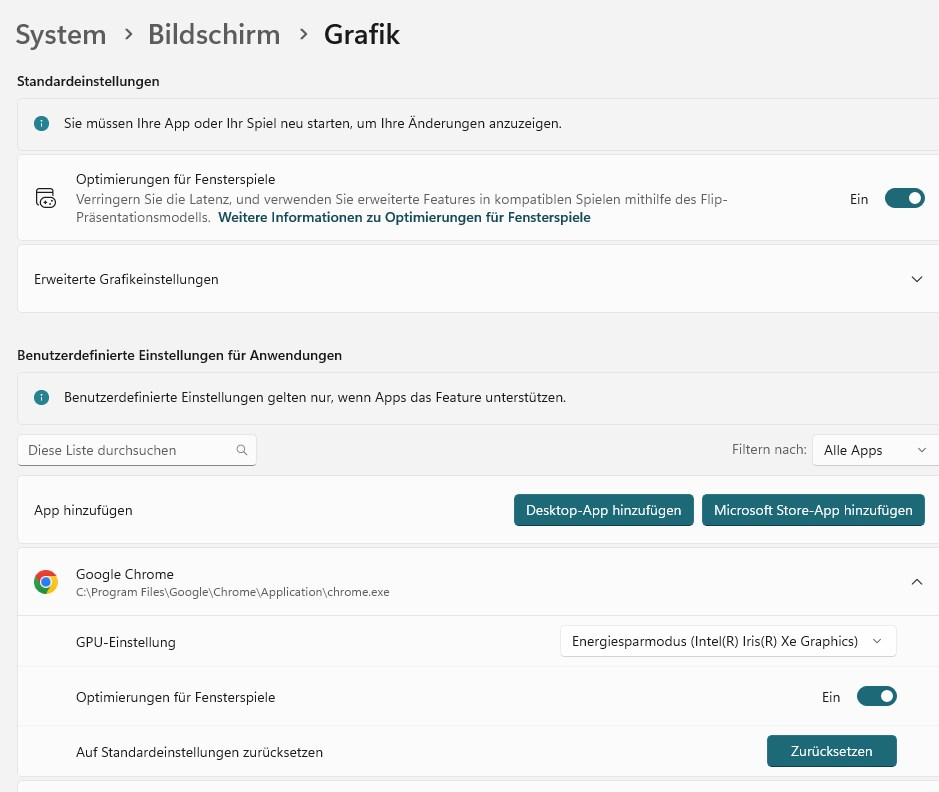Image resolution: width=939 pixels, height=792 pixels.
Task: Open the Filtern nach Alle Apps dropdown
Action: (x=875, y=450)
